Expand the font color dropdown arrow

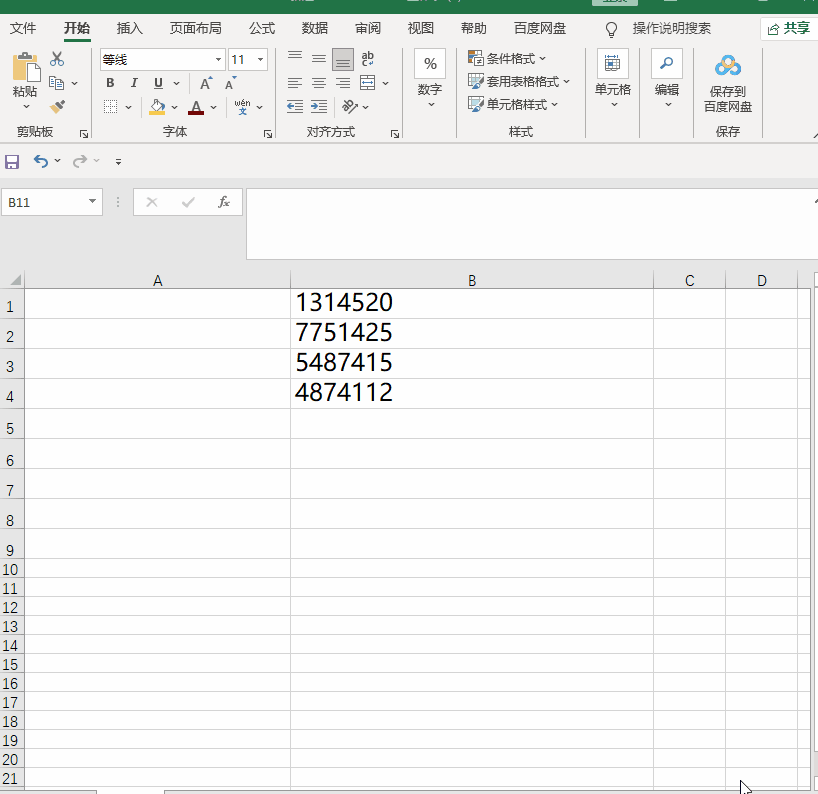point(213,107)
